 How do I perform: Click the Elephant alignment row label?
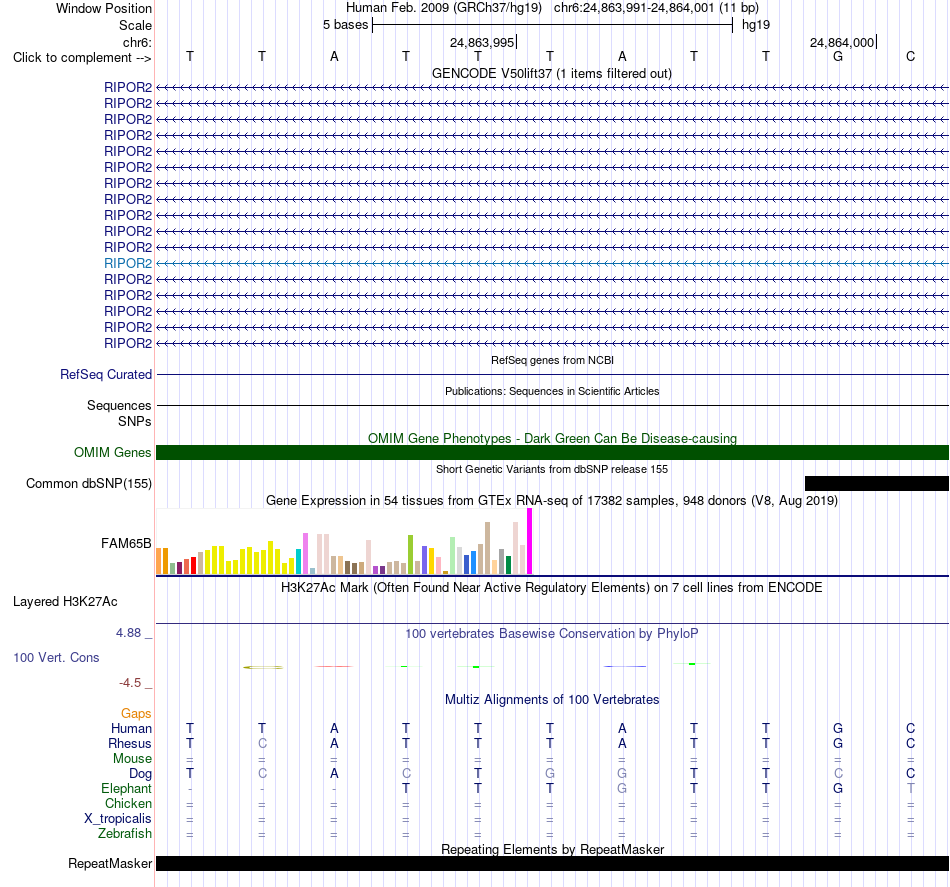pyautogui.click(x=127, y=788)
